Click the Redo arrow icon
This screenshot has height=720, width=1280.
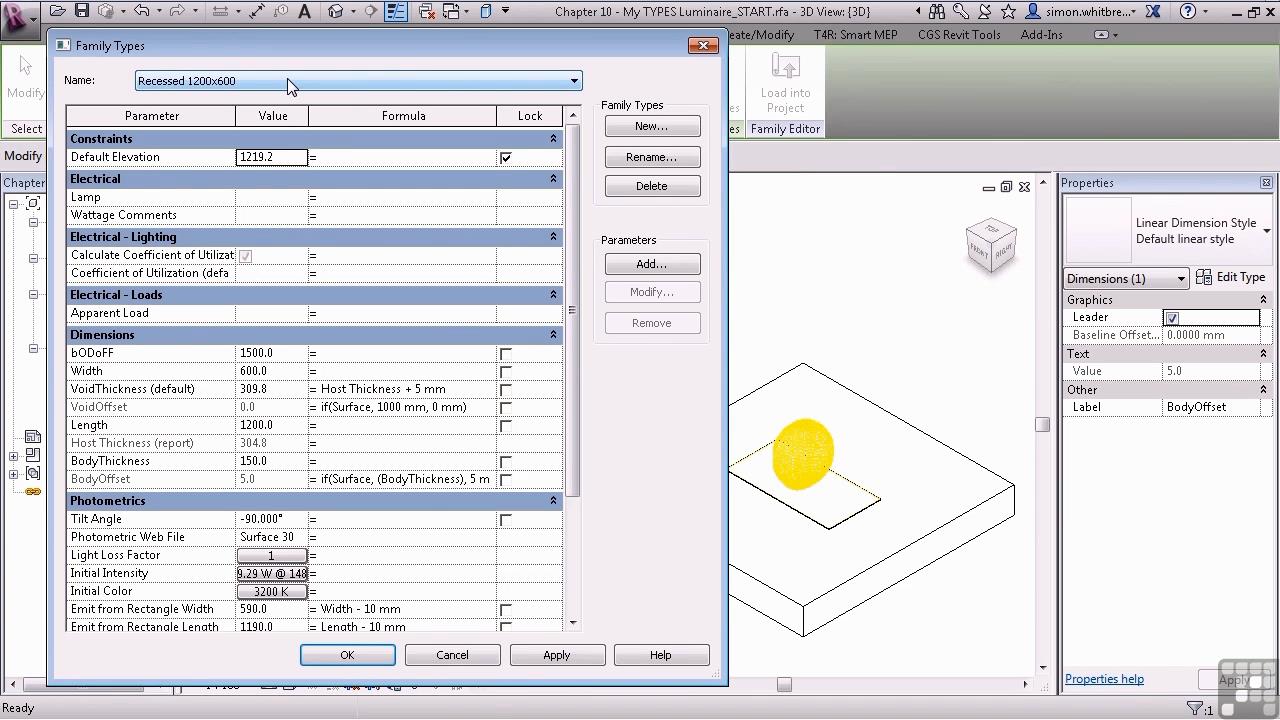pos(178,11)
